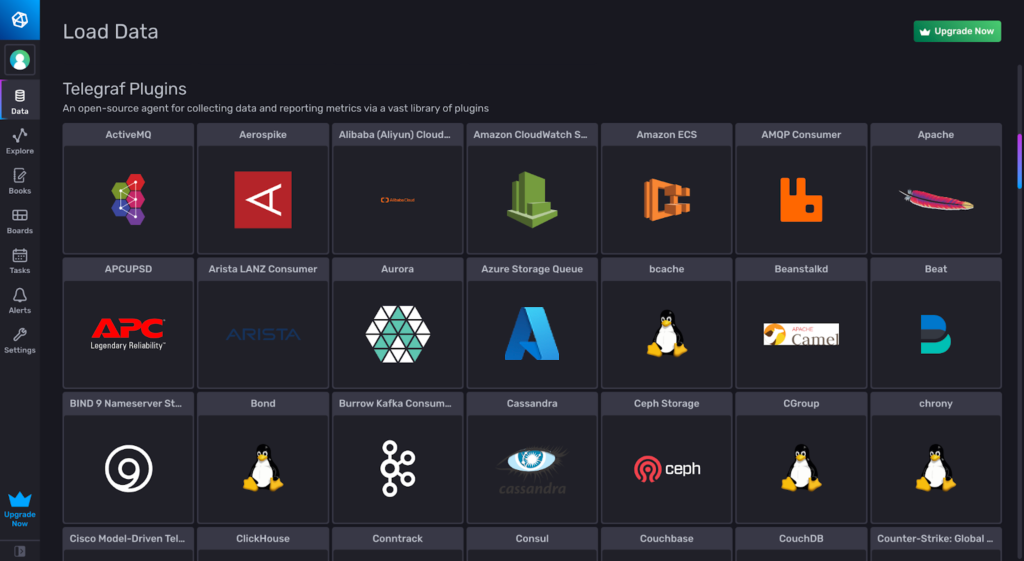Viewport: 1024px width, 561px height.
Task: Open the Data section in sidebar
Action: coord(20,100)
